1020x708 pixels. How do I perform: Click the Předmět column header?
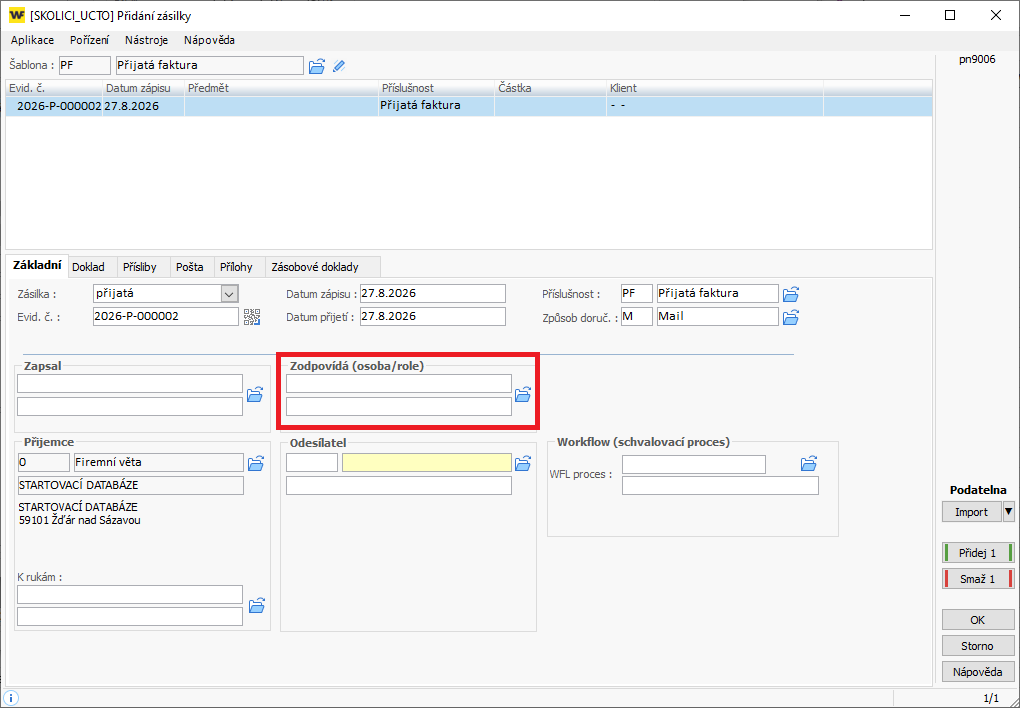281,88
